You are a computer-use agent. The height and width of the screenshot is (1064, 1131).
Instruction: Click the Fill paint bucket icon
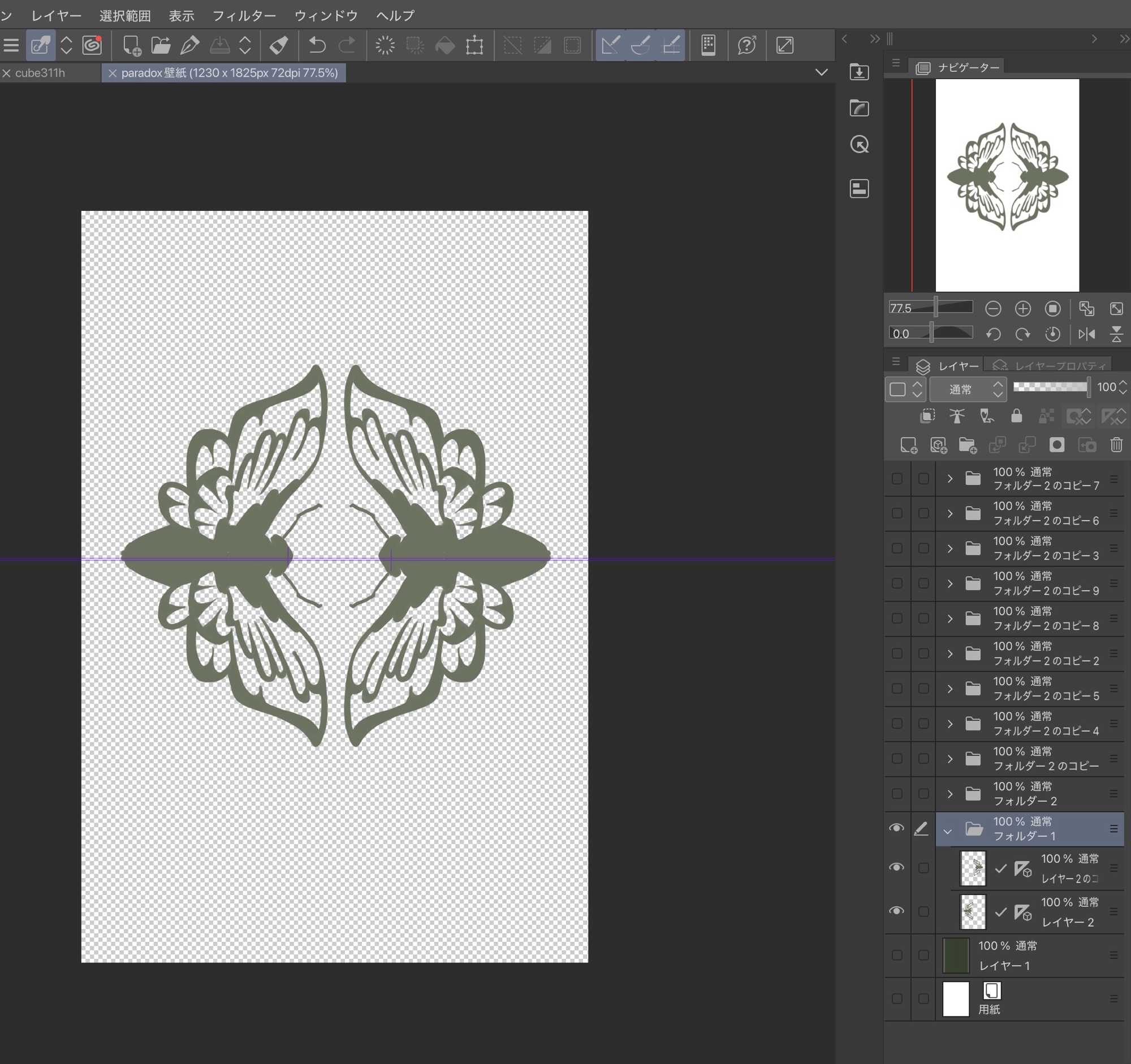tap(445, 45)
